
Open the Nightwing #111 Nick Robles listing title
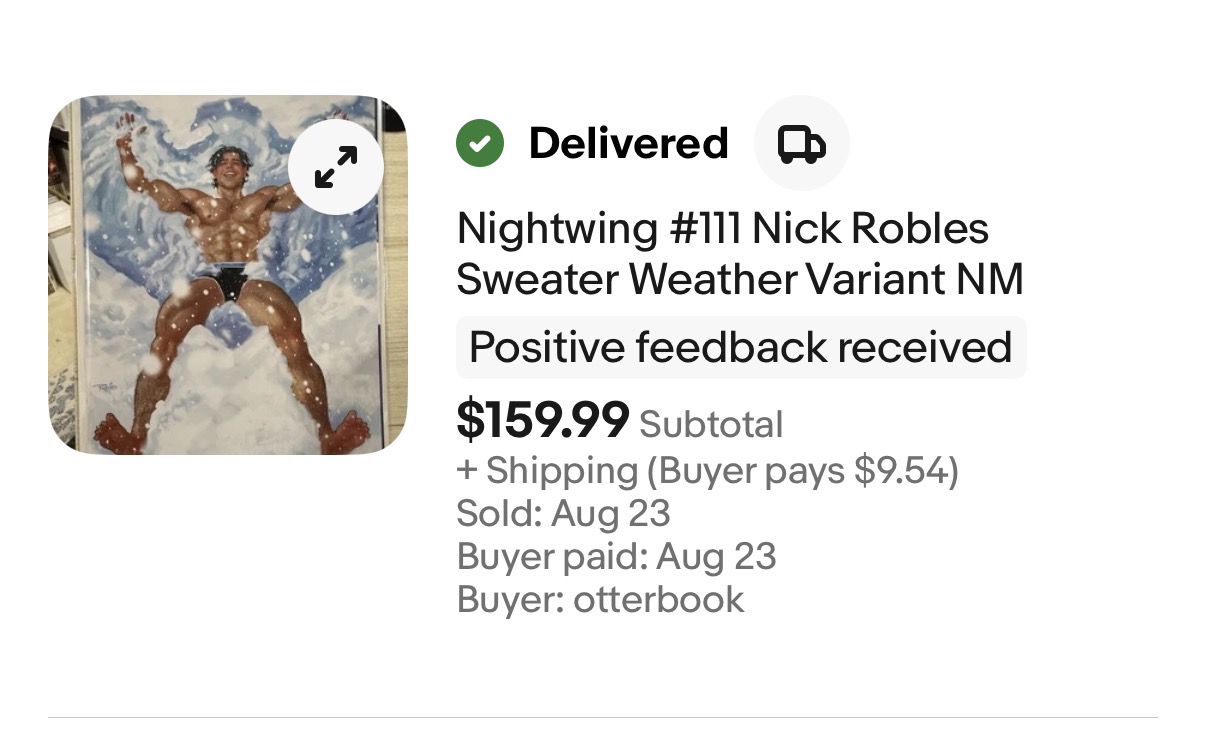coord(723,228)
